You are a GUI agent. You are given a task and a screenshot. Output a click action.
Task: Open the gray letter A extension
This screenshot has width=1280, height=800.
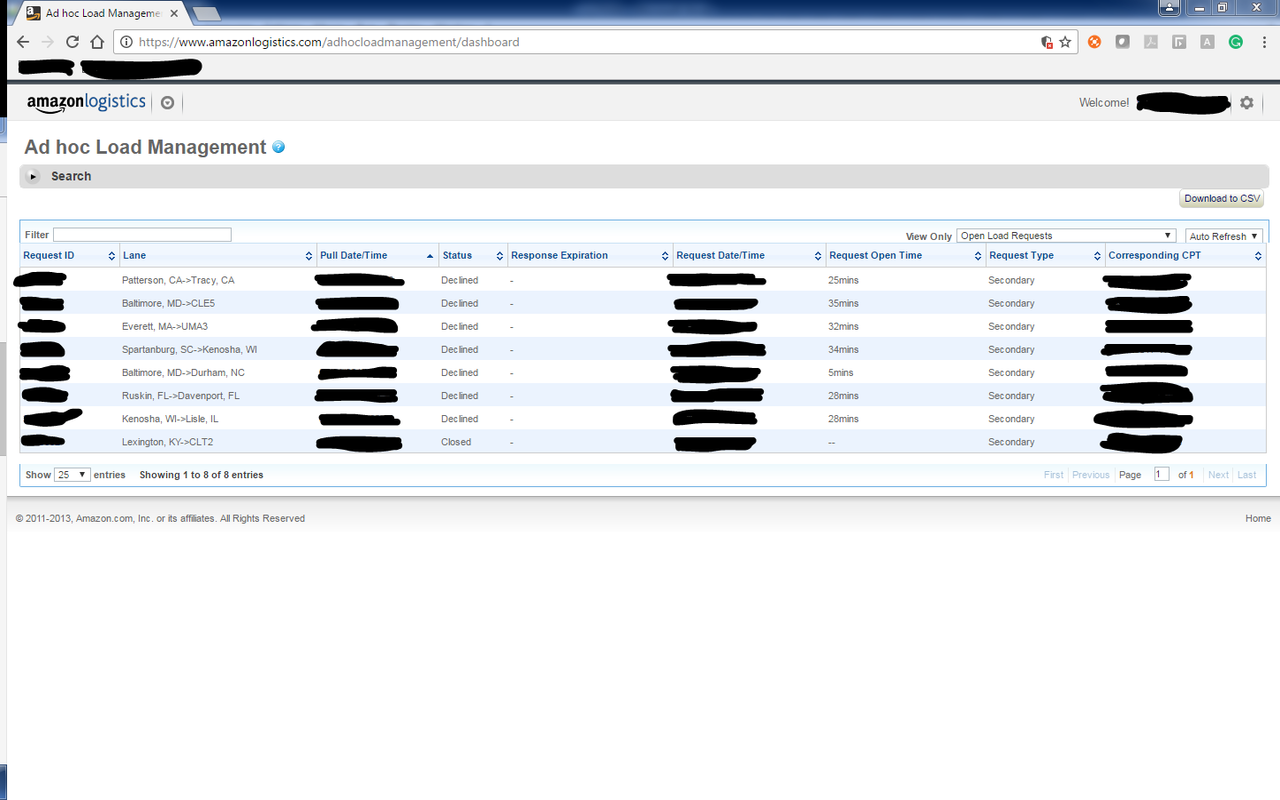click(1207, 42)
